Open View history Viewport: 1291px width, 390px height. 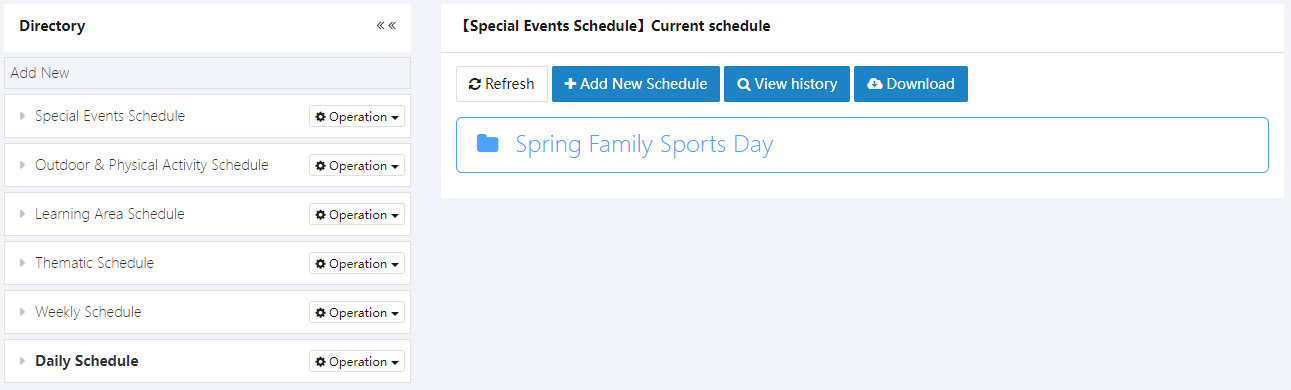[x=787, y=84]
